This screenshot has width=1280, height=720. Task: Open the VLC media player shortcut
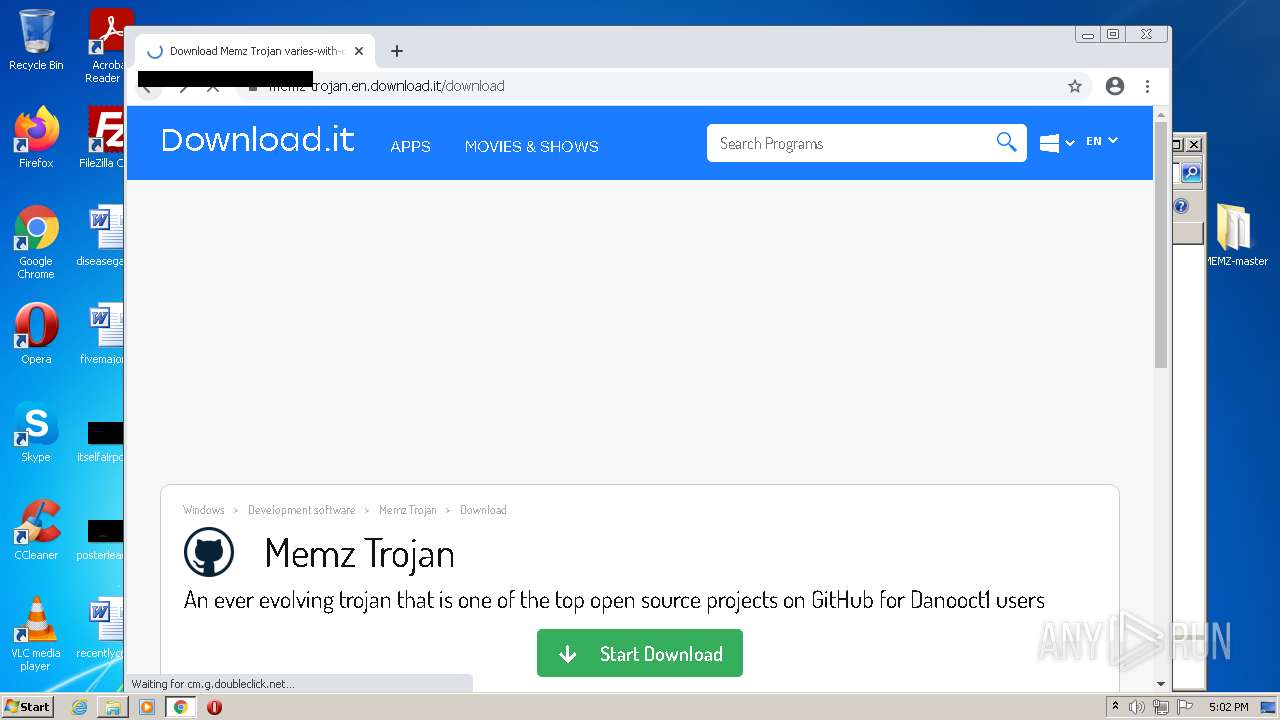tap(36, 634)
